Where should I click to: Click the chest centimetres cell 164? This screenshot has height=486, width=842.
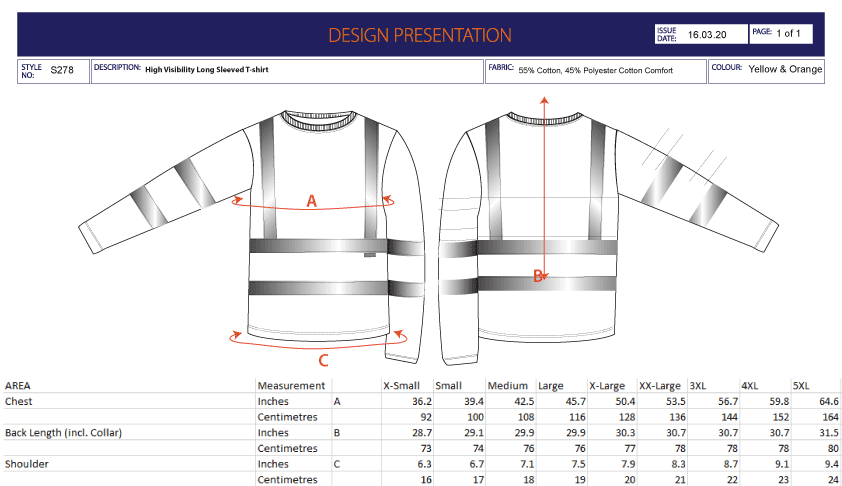[x=830, y=417]
